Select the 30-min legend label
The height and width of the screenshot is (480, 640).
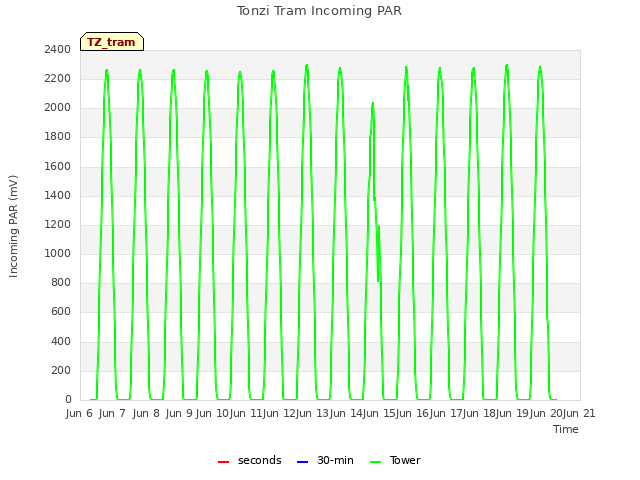point(335,460)
